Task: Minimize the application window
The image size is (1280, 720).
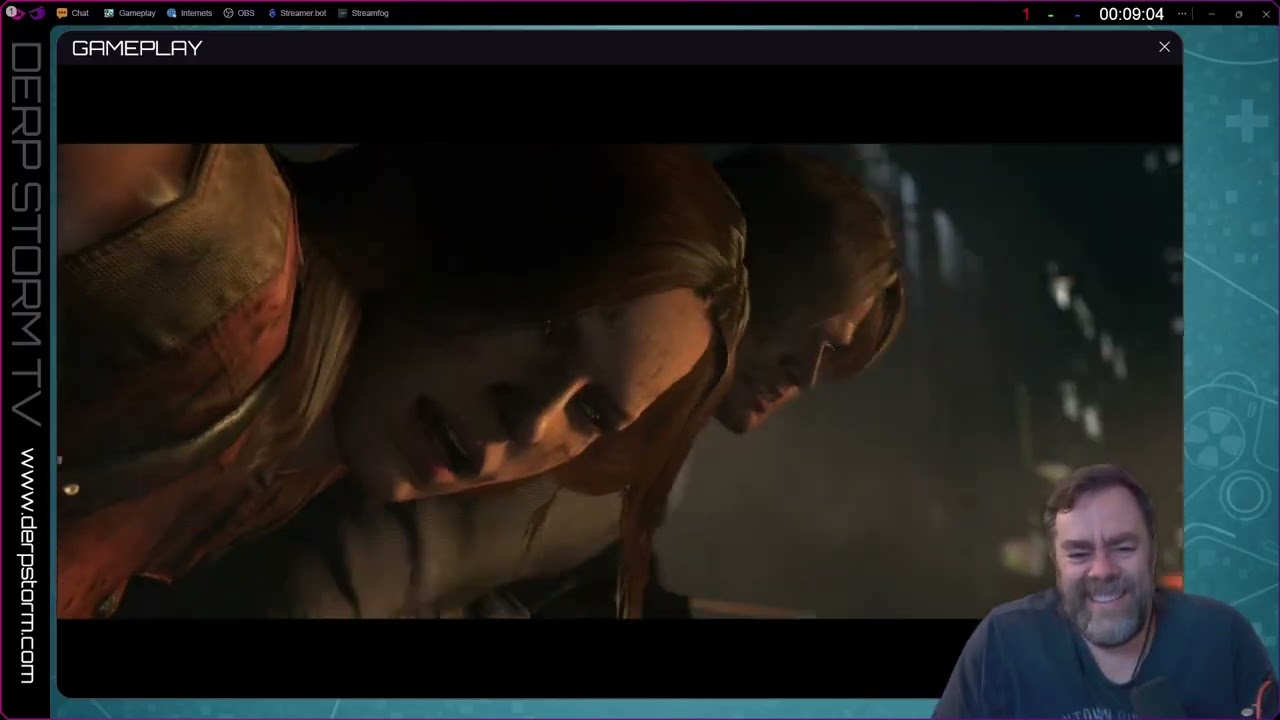Action: pos(1211,14)
